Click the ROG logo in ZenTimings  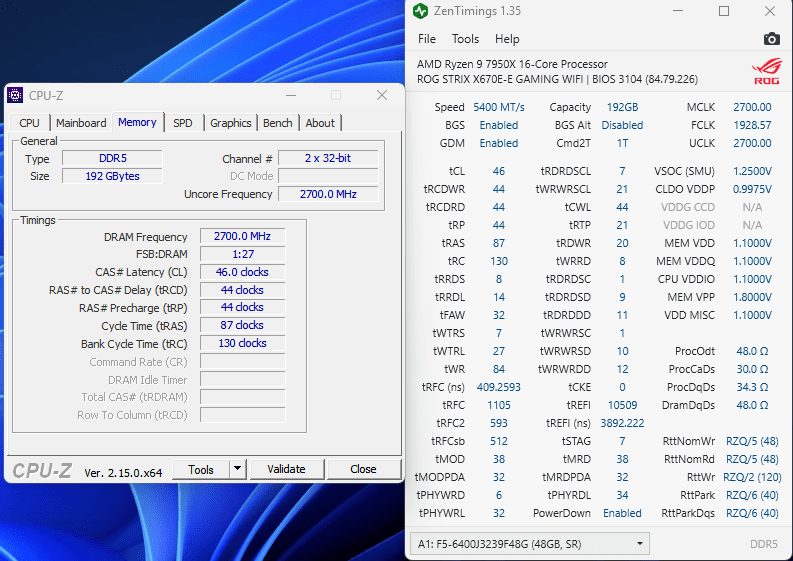767,71
